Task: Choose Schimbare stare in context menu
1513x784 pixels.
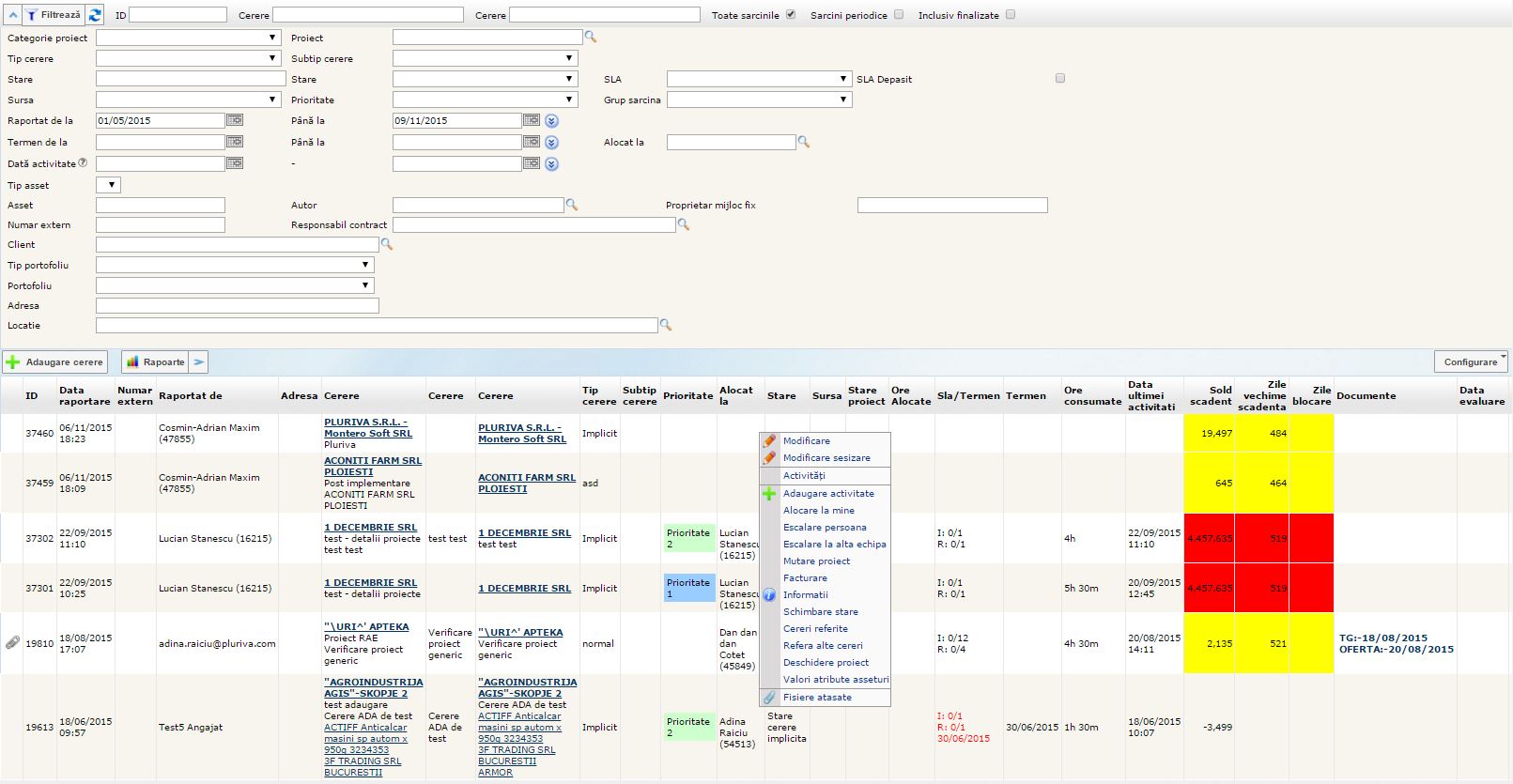Action: (x=820, y=611)
